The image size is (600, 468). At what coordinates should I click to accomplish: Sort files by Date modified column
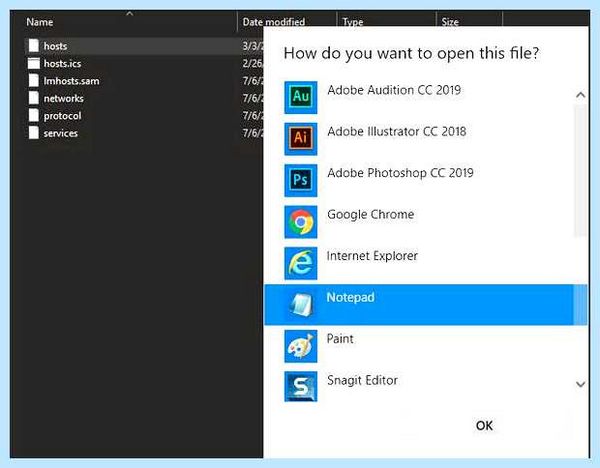(274, 22)
